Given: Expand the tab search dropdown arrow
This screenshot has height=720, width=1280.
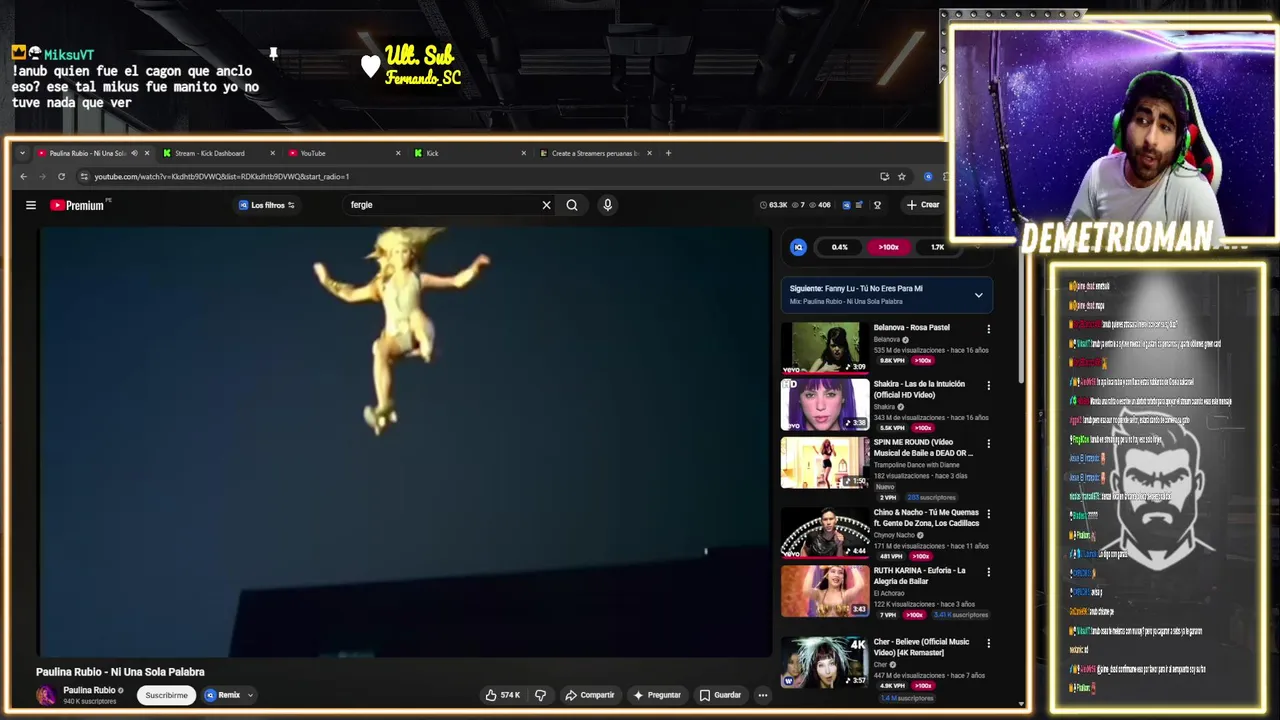Looking at the screenshot, I should (x=22, y=153).
